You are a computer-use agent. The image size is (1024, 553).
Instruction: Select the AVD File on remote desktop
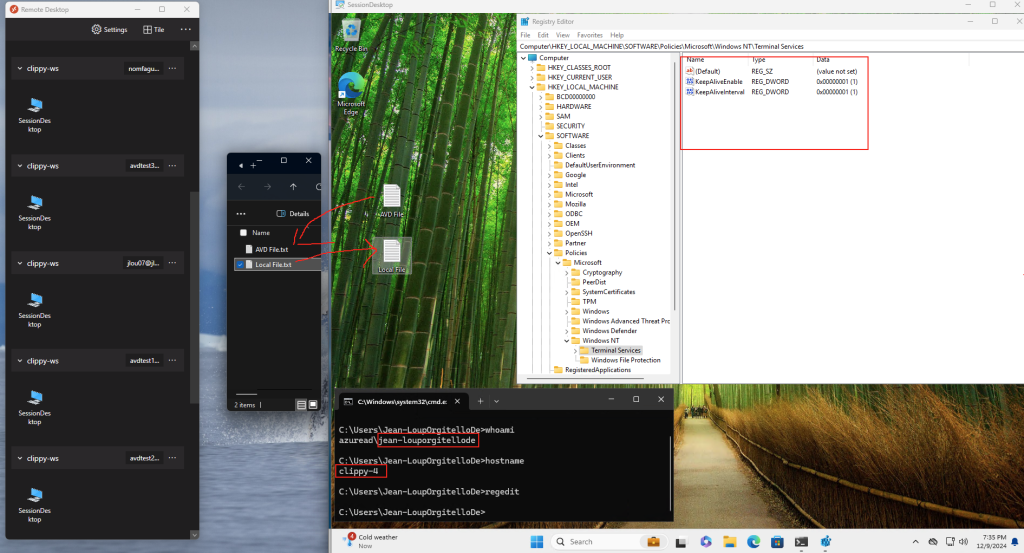pos(392,201)
